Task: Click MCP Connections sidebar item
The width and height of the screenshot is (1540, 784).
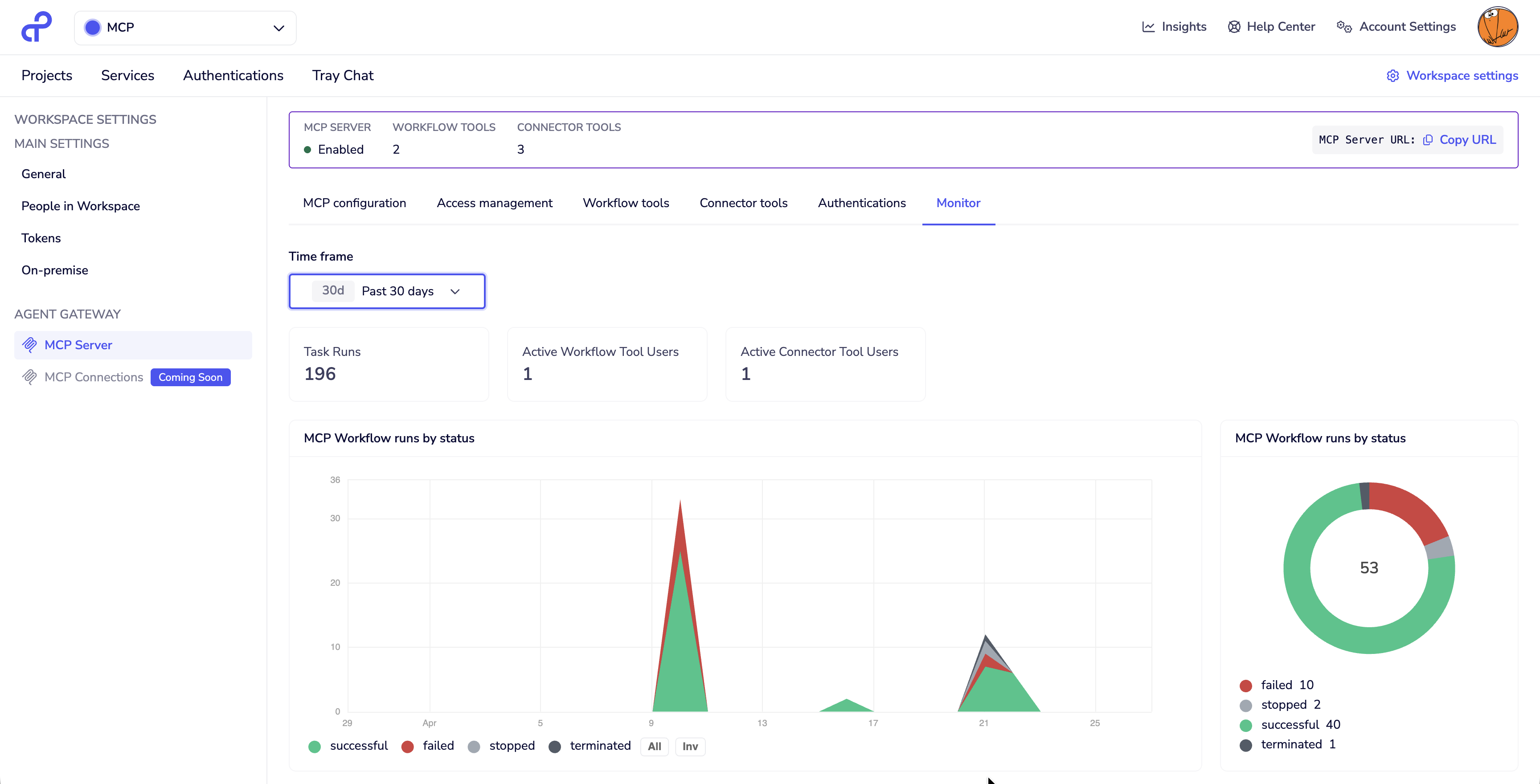Action: coord(94,377)
